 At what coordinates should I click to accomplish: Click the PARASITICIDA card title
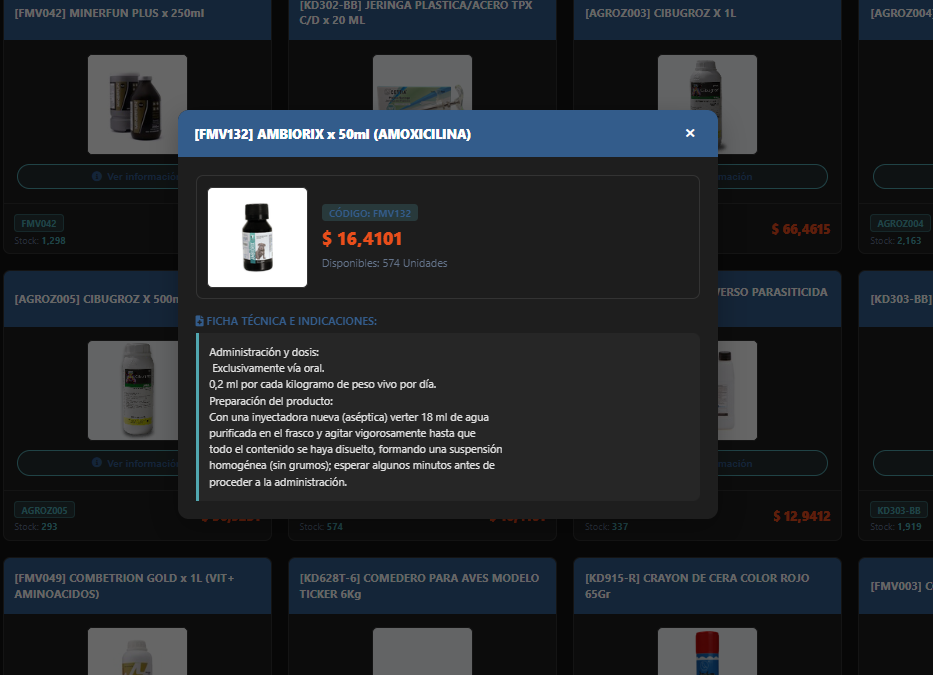(772, 292)
